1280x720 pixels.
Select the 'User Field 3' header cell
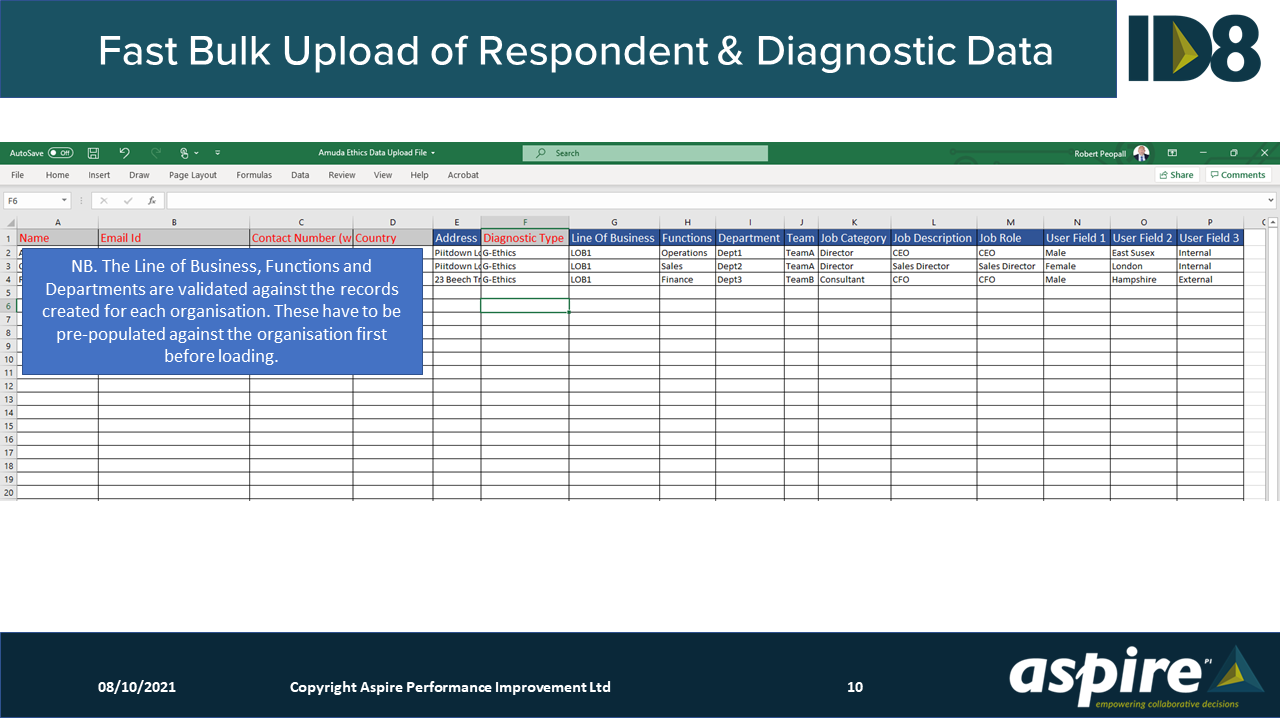(1210, 238)
